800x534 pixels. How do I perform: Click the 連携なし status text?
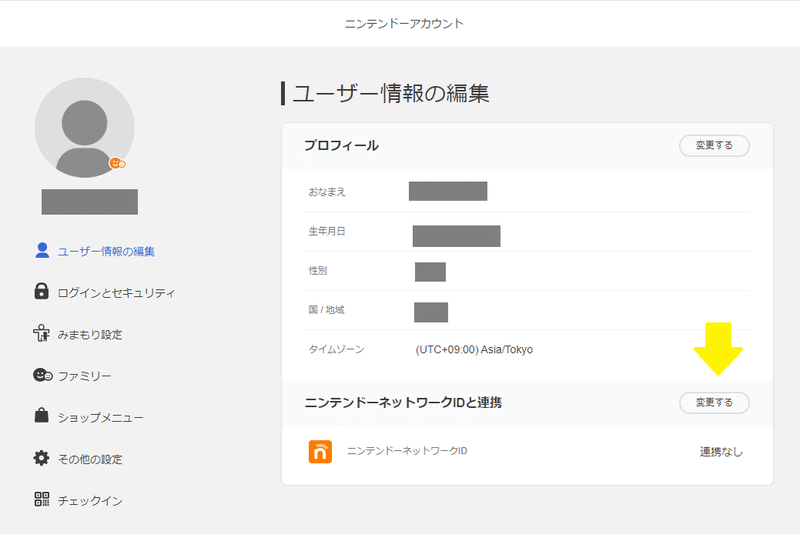coord(721,452)
